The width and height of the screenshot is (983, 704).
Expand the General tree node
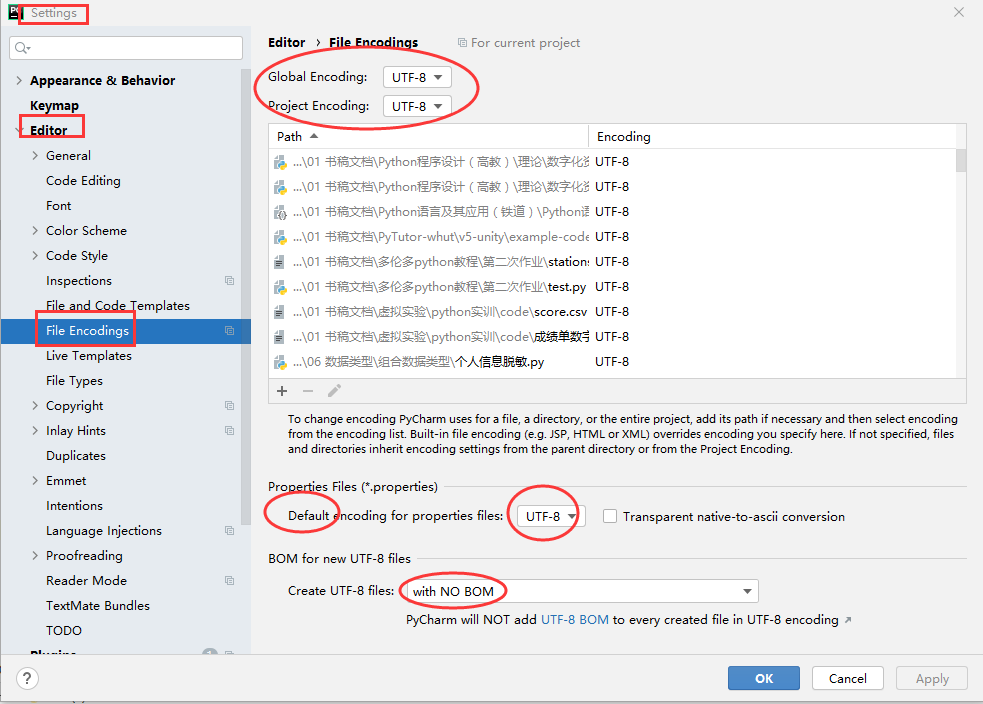pyautogui.click(x=35, y=155)
